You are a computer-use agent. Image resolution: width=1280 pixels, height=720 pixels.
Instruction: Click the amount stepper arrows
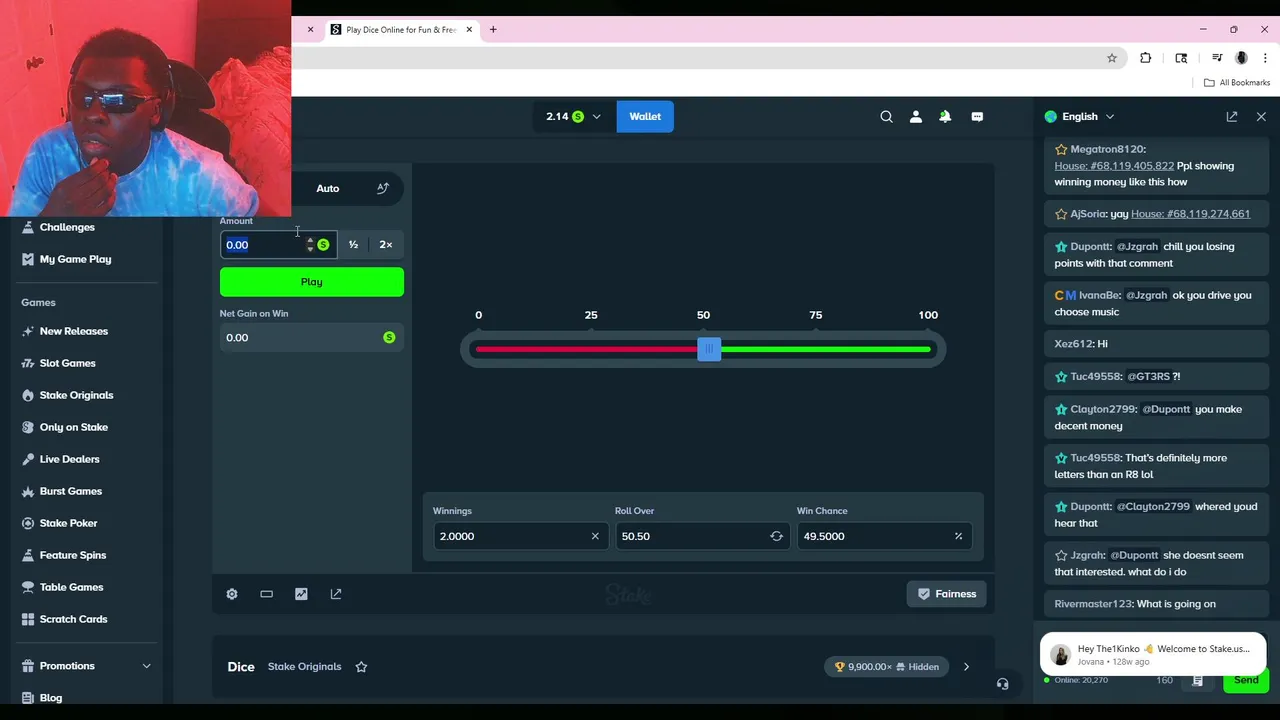[310, 245]
